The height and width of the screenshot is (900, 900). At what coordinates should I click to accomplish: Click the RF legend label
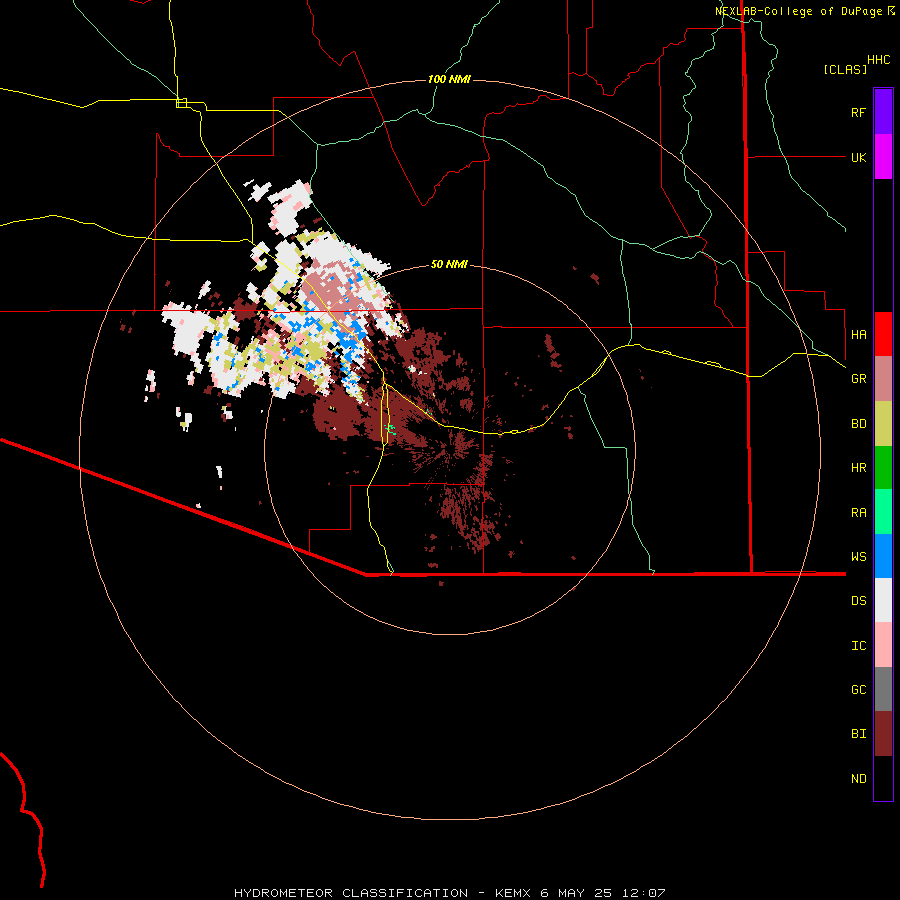point(858,112)
